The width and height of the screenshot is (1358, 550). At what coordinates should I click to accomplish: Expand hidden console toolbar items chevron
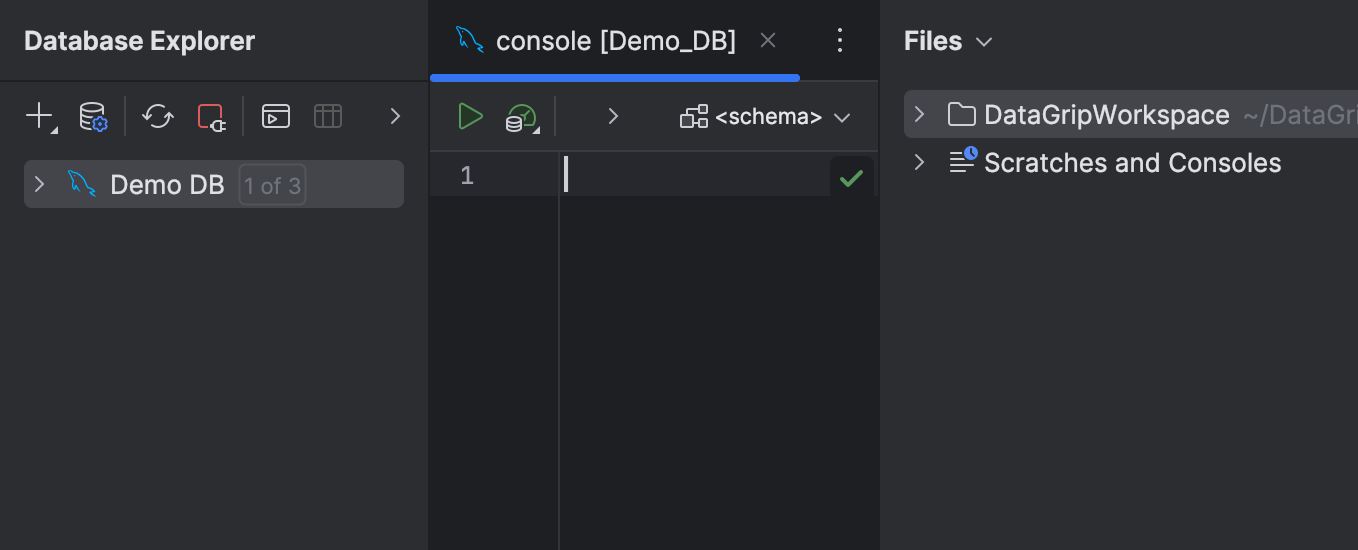[x=614, y=116]
